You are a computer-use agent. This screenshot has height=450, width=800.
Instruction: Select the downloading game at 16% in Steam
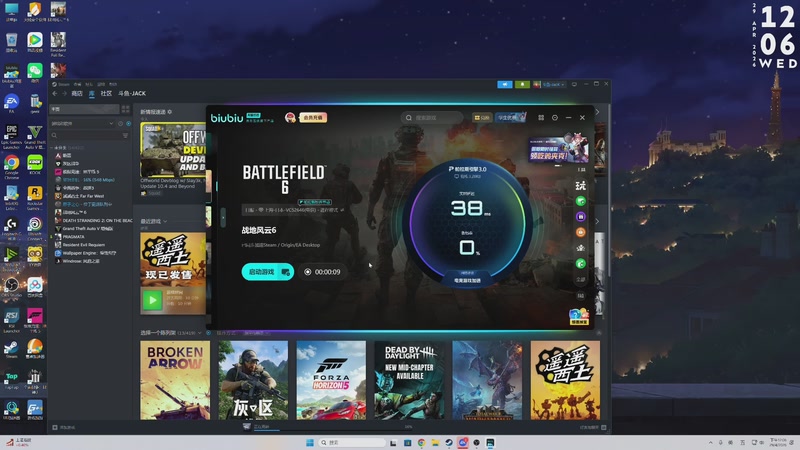(x=85, y=180)
